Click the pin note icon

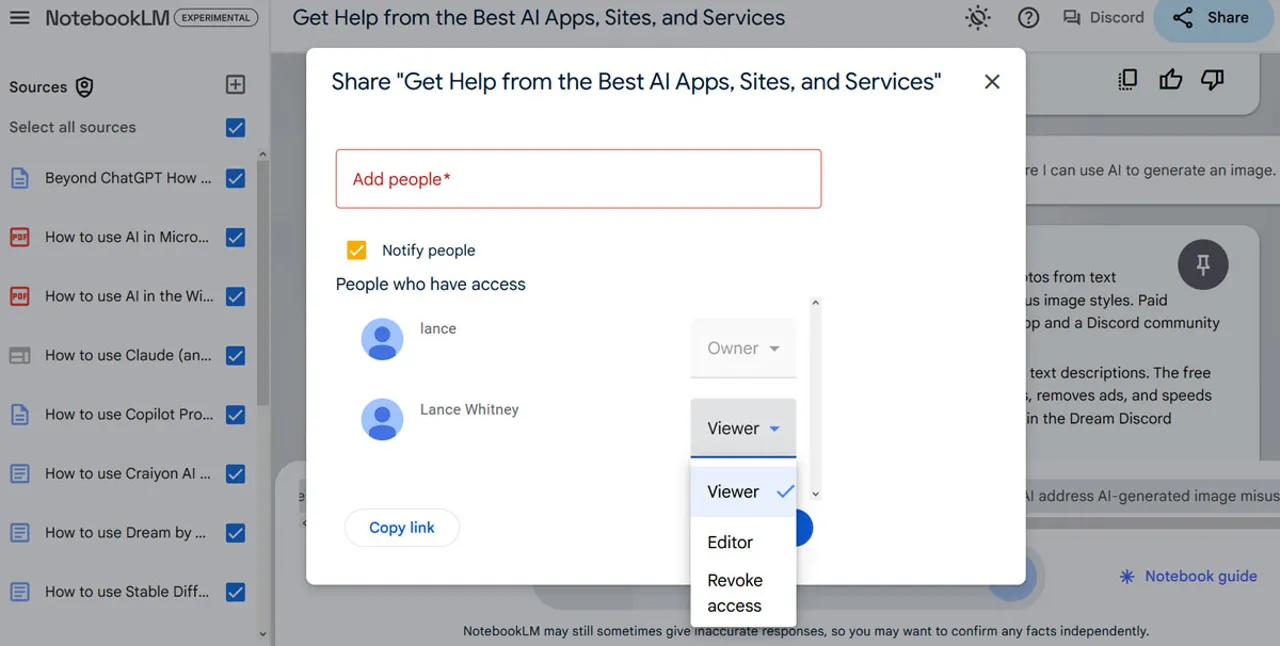[1202, 264]
